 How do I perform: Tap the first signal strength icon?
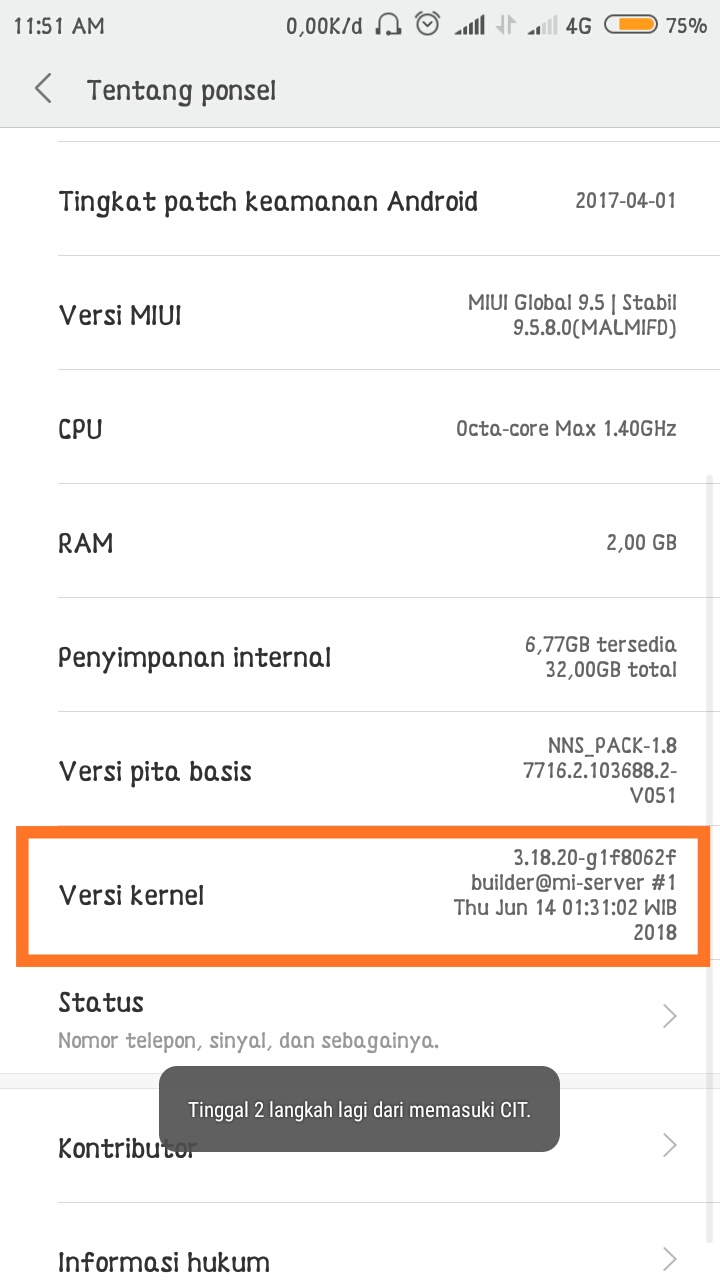point(470,27)
